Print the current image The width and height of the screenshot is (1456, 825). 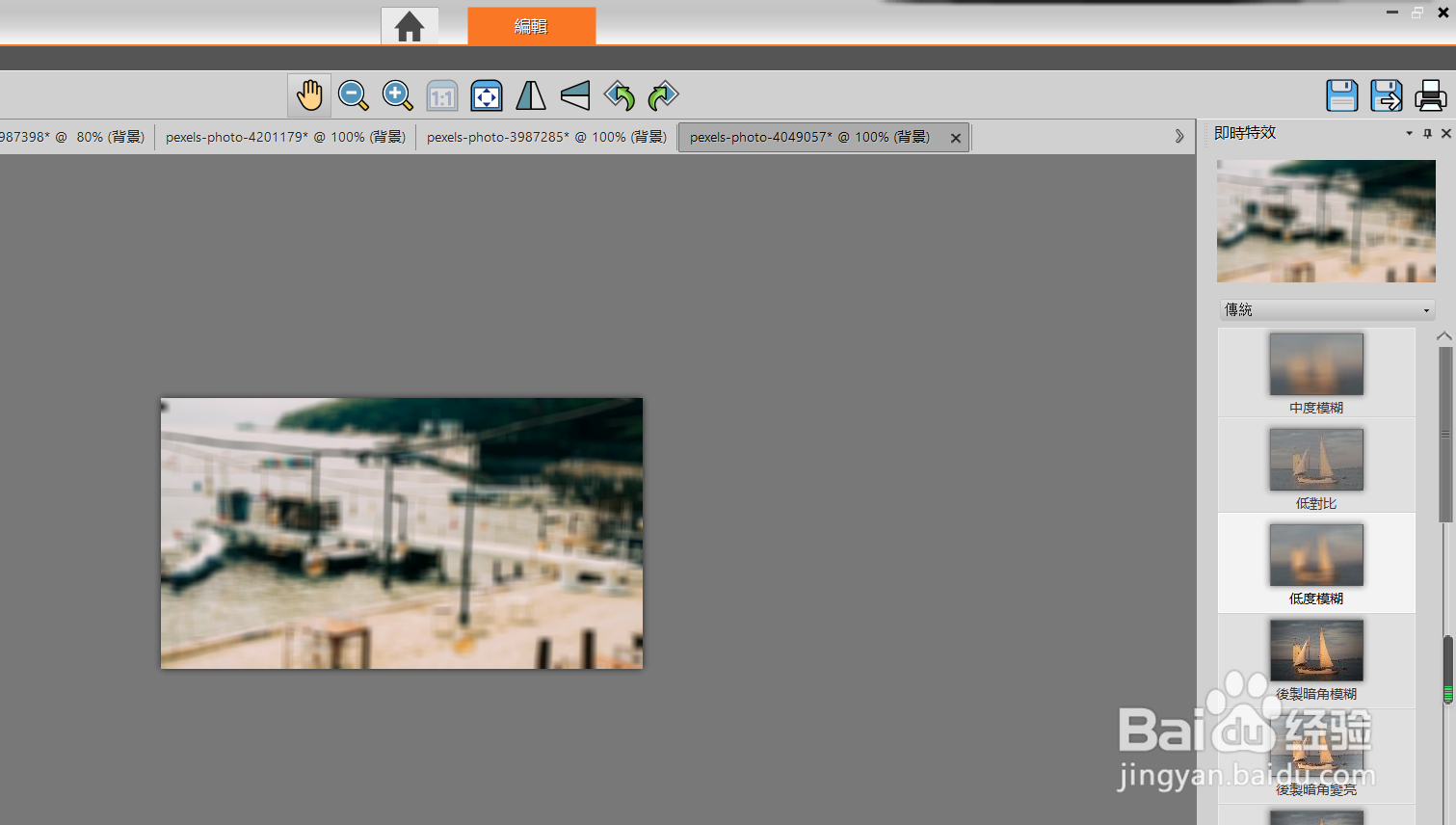pyautogui.click(x=1431, y=95)
